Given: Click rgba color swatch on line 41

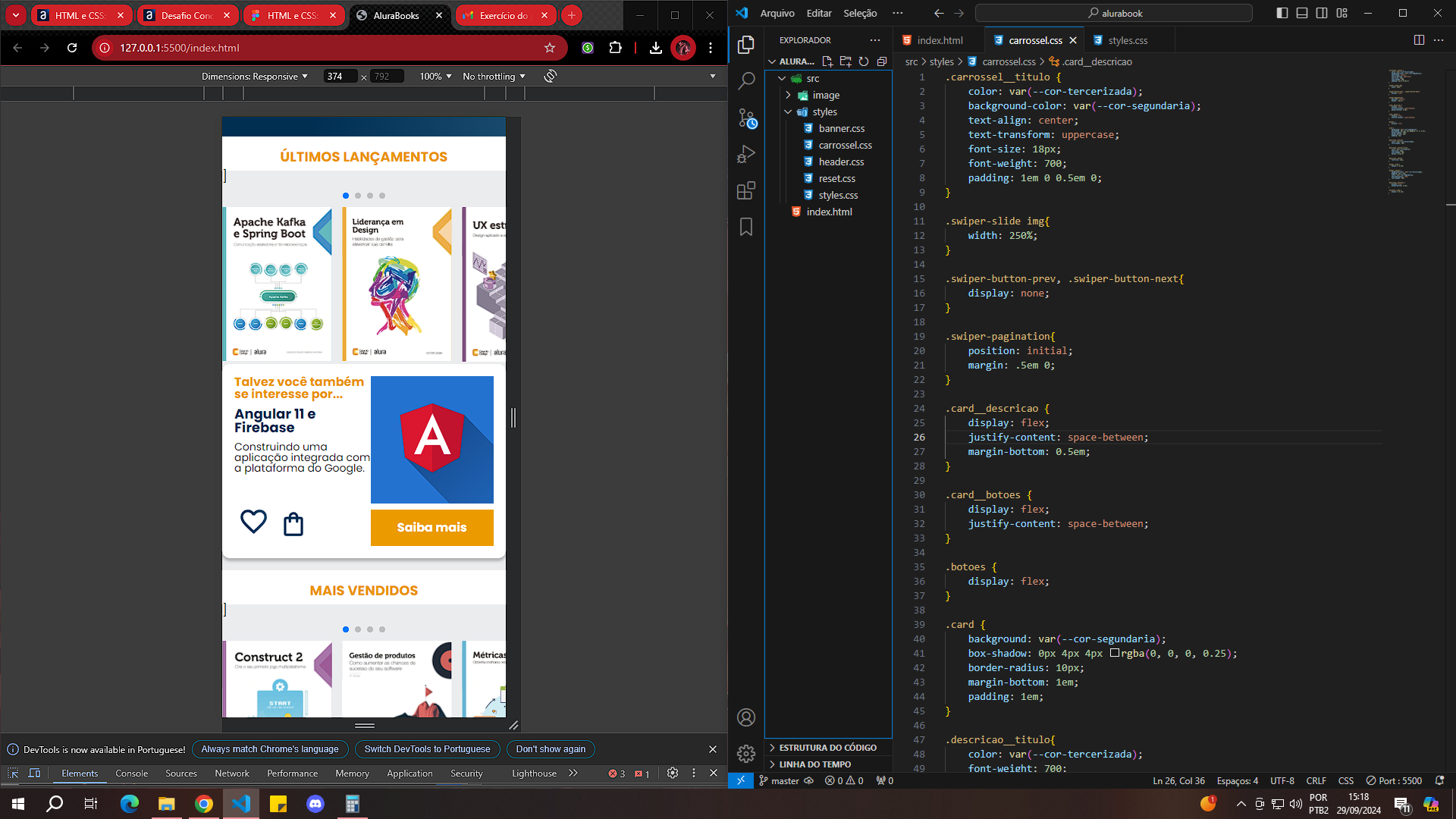Looking at the screenshot, I should [1115, 653].
